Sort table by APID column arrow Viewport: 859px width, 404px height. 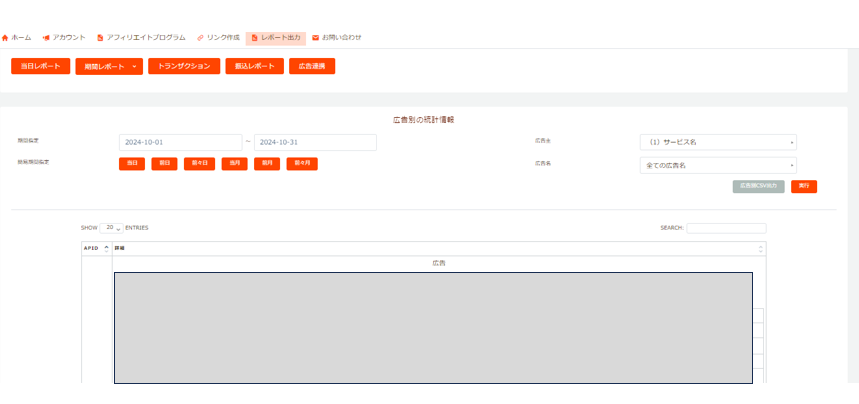point(106,247)
